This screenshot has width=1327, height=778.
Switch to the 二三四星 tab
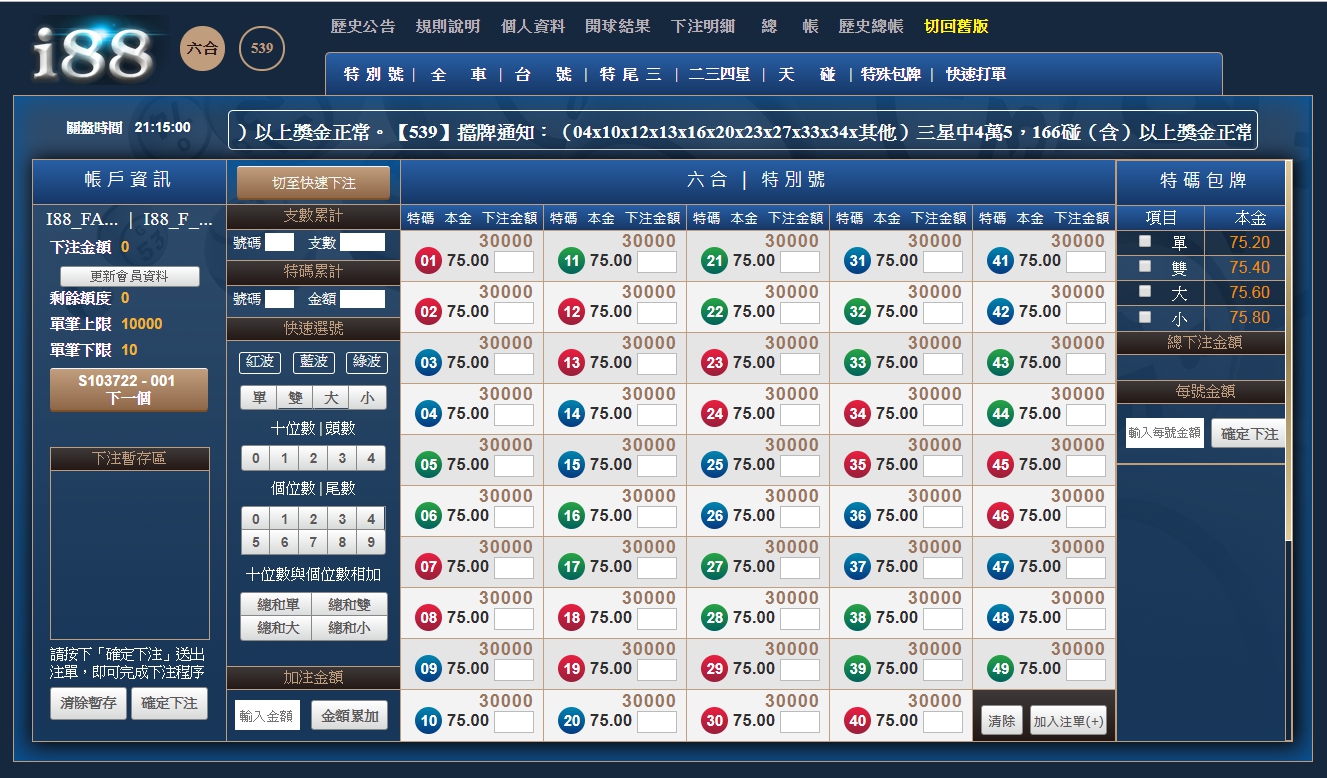pyautogui.click(x=719, y=74)
